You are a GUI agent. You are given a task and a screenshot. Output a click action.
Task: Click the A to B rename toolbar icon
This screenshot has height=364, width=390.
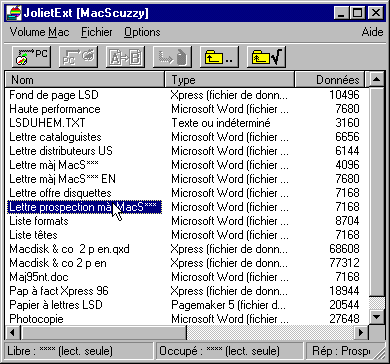[125, 57]
